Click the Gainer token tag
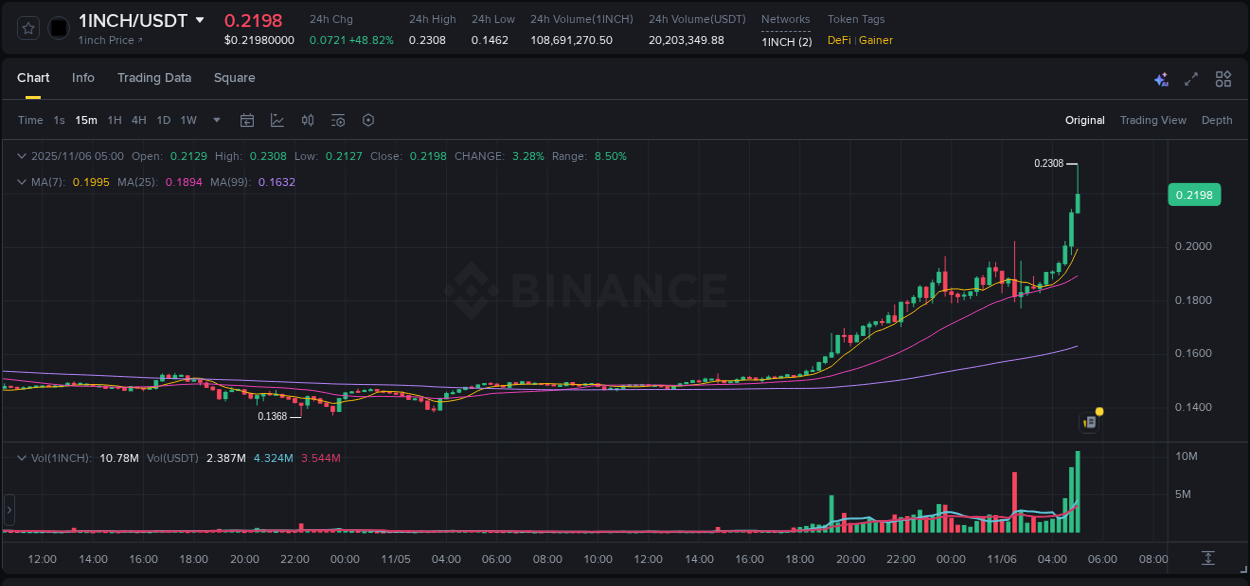The height and width of the screenshot is (586, 1250). coord(875,41)
